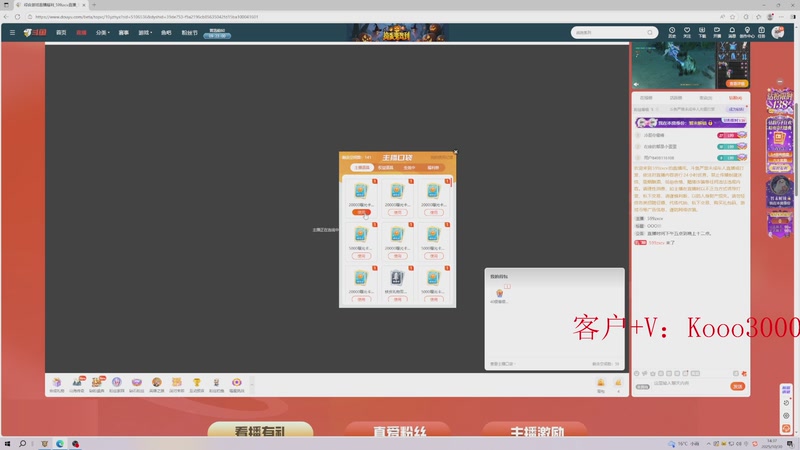Click the grey microphone card icon
Viewport: 800px width, 450px height.
[397, 278]
